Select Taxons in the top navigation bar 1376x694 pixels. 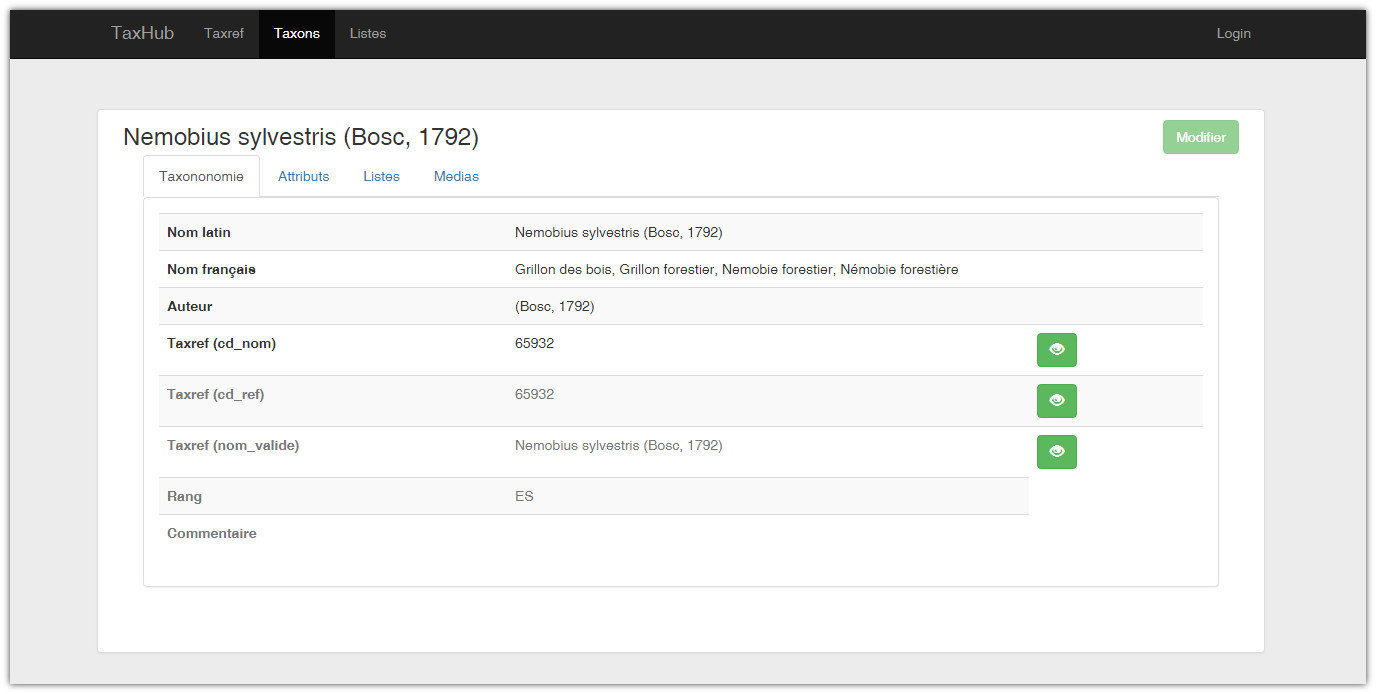pyautogui.click(x=297, y=33)
